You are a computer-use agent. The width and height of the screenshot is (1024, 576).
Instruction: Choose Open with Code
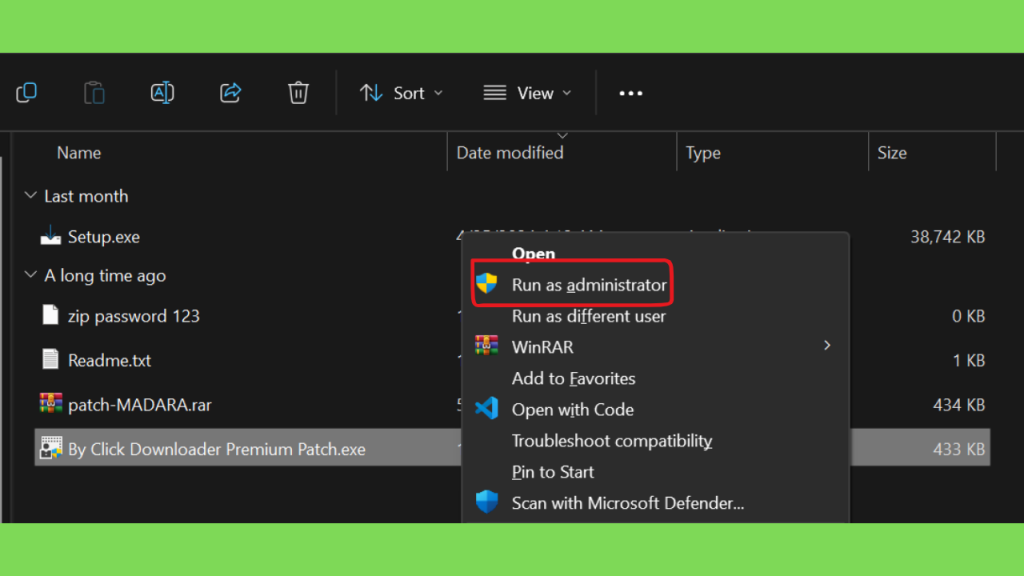[573, 409]
